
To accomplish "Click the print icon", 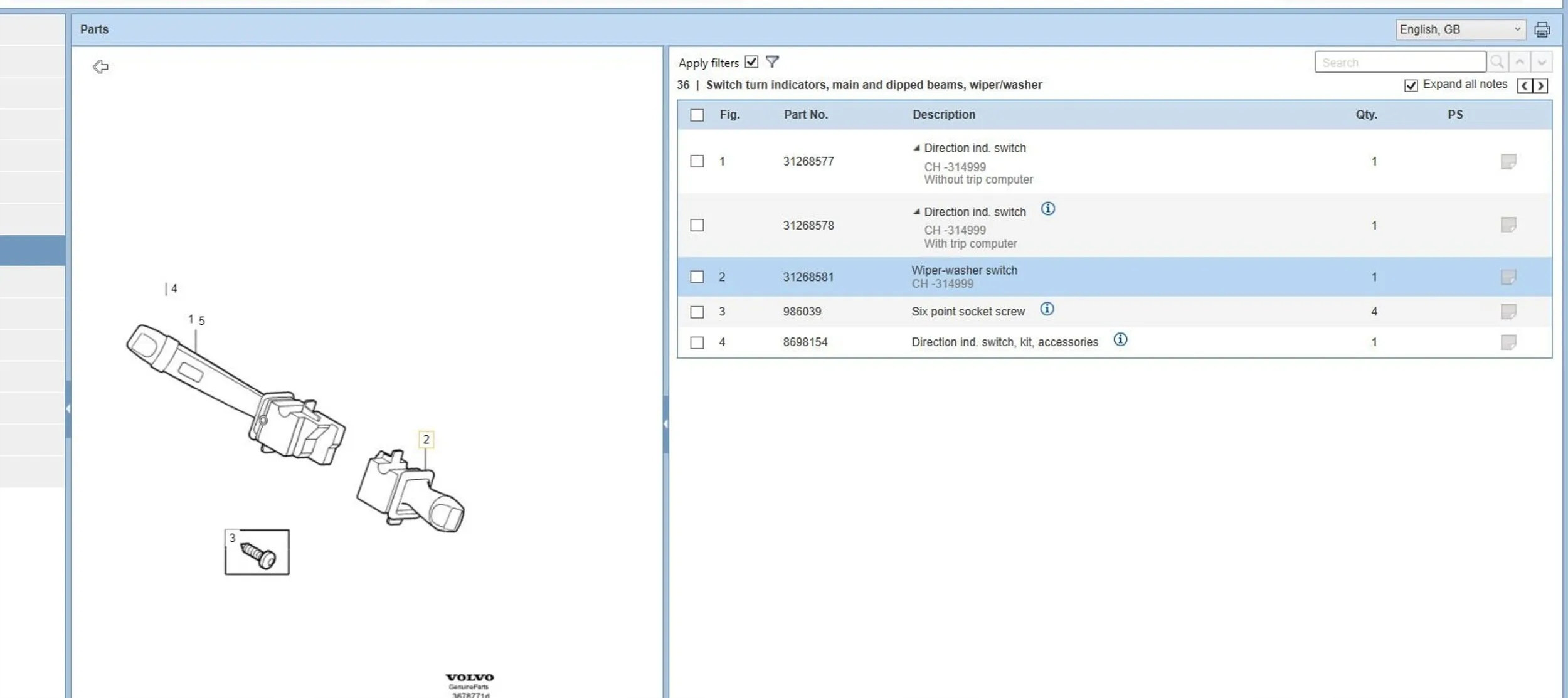I will (x=1542, y=29).
